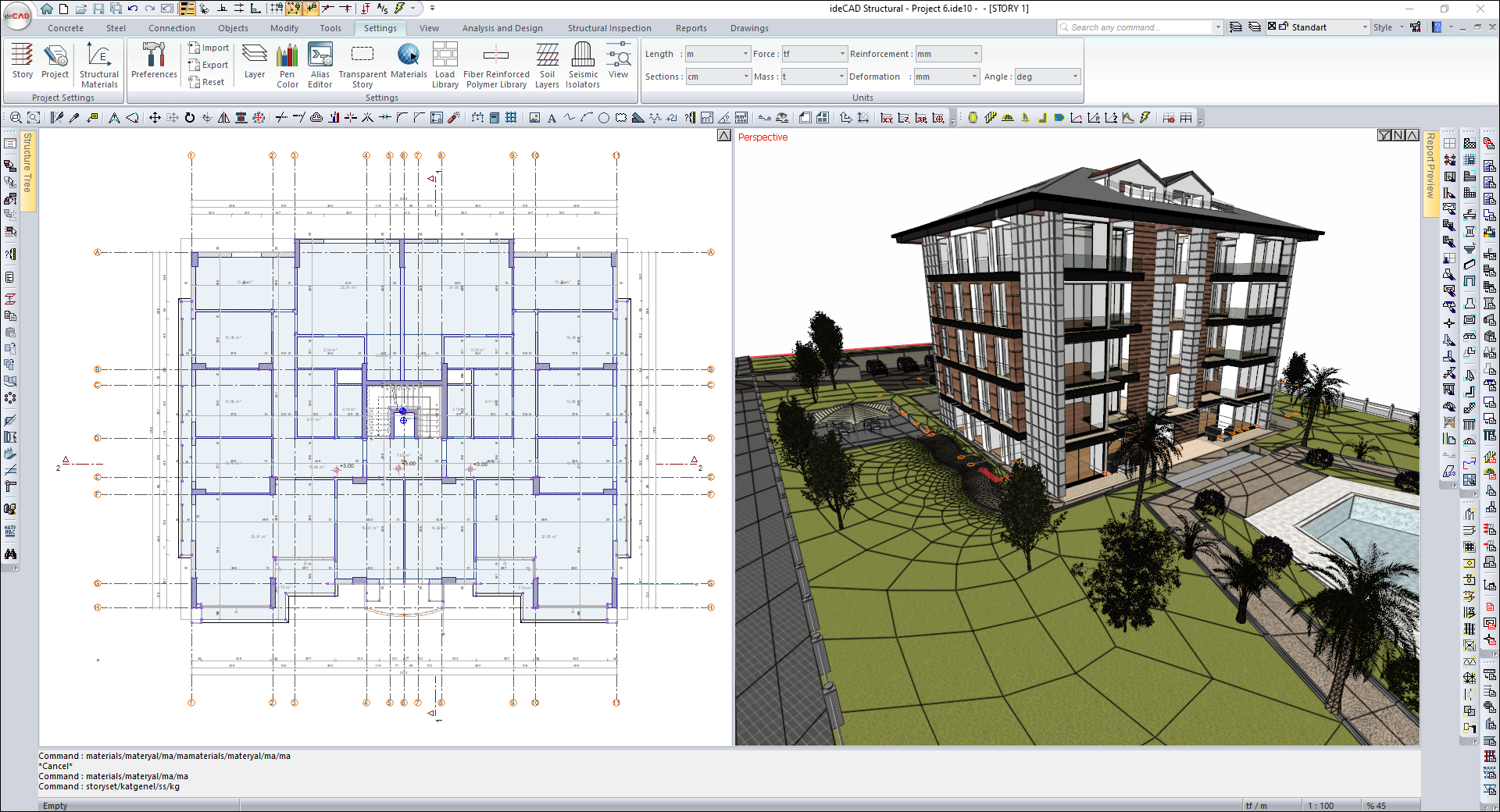Open the Pen Color settings

(287, 64)
